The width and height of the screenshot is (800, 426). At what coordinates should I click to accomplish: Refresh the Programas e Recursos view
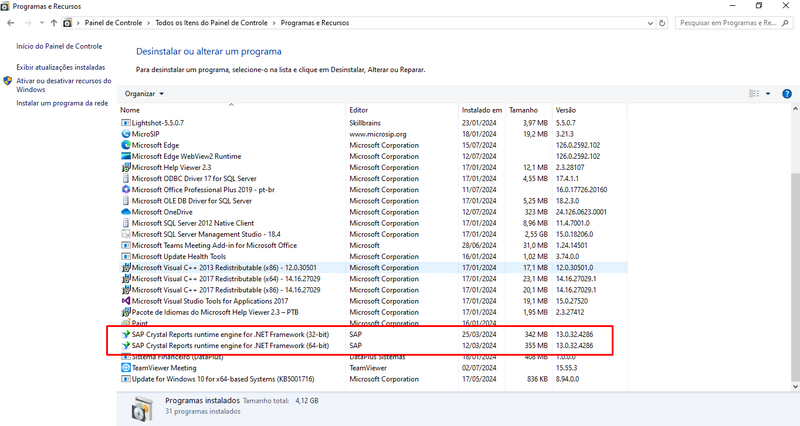[662, 23]
